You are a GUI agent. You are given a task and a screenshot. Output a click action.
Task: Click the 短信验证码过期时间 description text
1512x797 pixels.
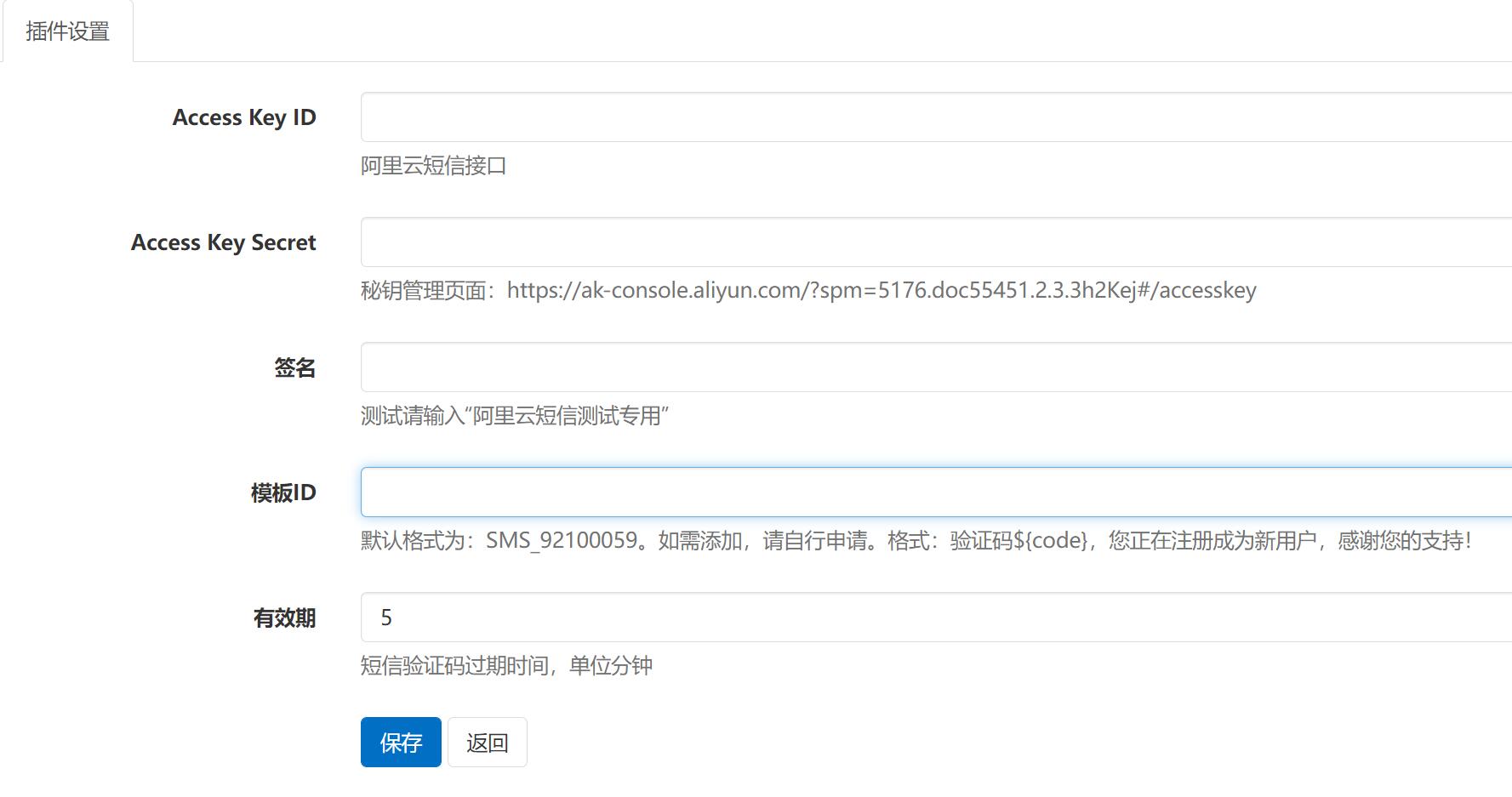tap(456, 666)
